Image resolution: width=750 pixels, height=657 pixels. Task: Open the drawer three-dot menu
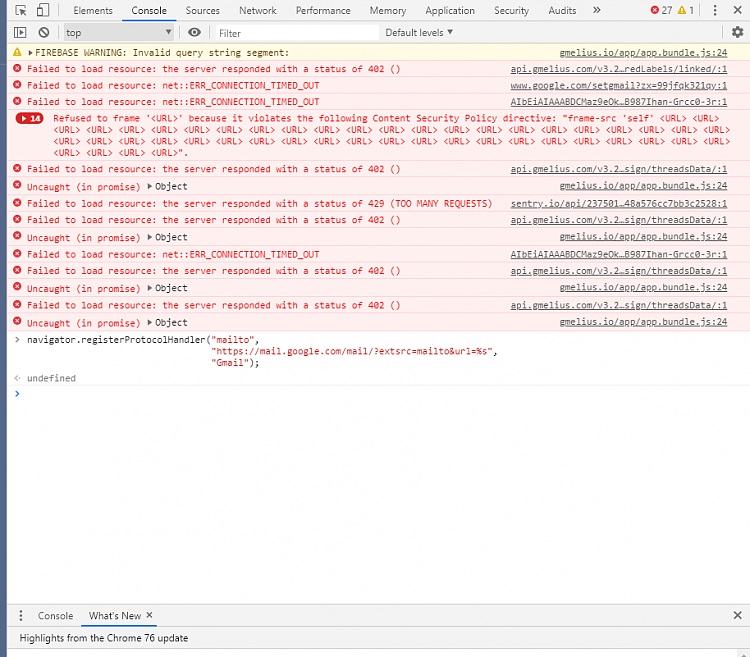[20, 616]
